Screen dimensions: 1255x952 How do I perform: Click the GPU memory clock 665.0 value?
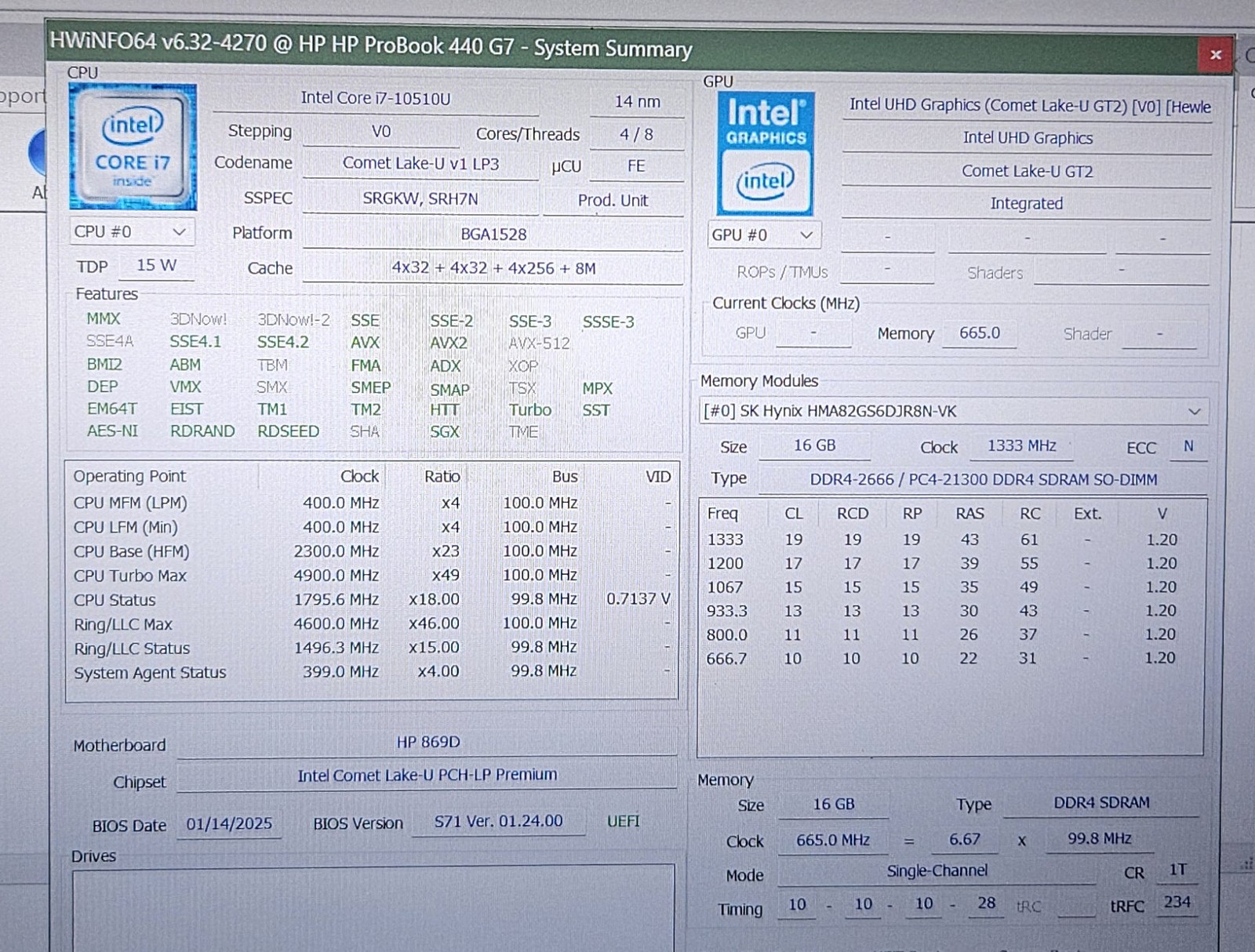[x=980, y=333]
